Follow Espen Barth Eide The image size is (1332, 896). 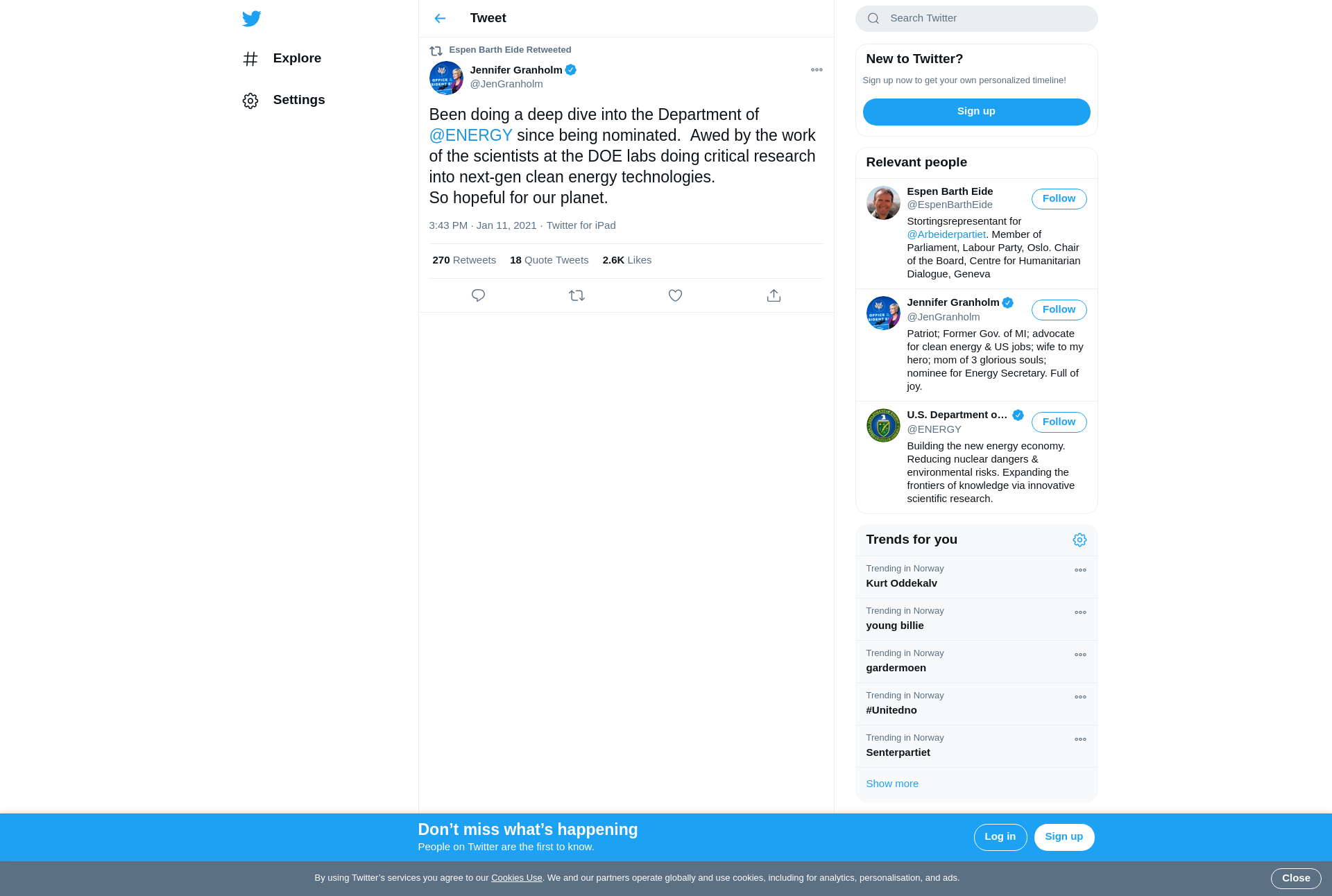(1059, 199)
